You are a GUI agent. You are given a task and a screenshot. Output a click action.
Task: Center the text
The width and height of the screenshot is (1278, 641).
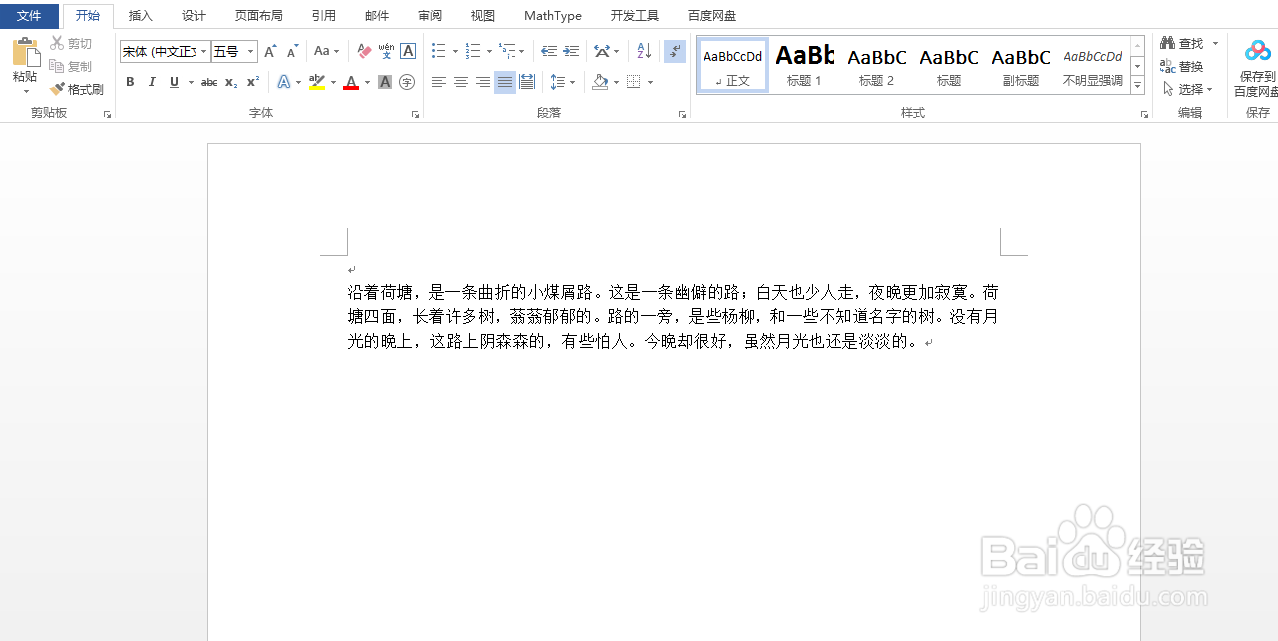click(461, 82)
